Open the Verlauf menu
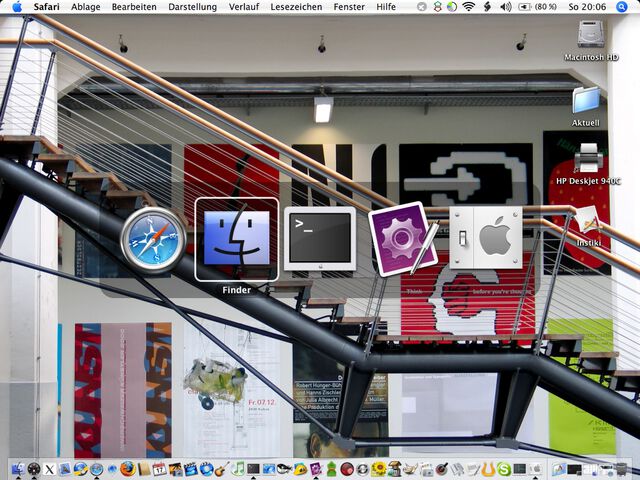Screen dimensions: 640x480 tap(244, 7)
